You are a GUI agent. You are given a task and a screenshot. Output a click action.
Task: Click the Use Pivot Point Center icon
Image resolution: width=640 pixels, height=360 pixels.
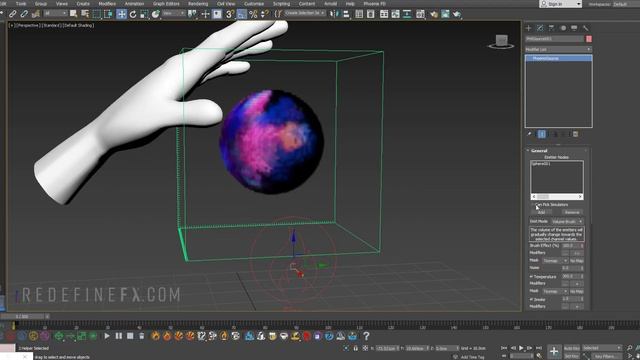(x=192, y=14)
